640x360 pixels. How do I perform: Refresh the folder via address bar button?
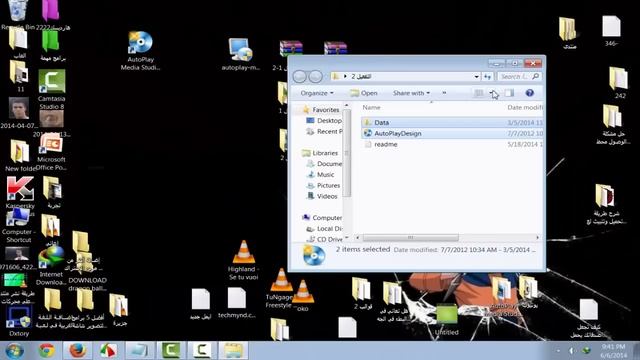coord(487,76)
